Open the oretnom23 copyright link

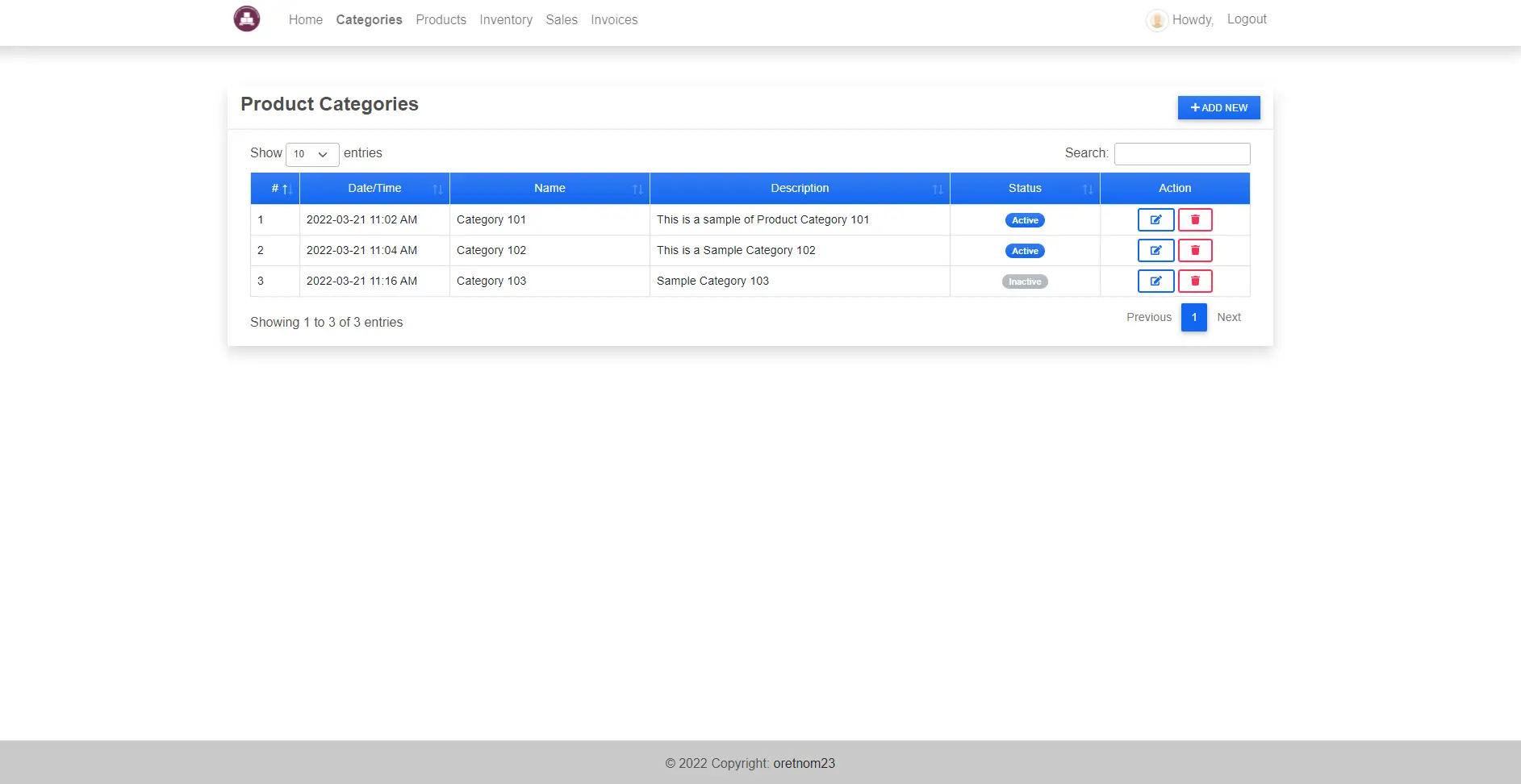(804, 763)
